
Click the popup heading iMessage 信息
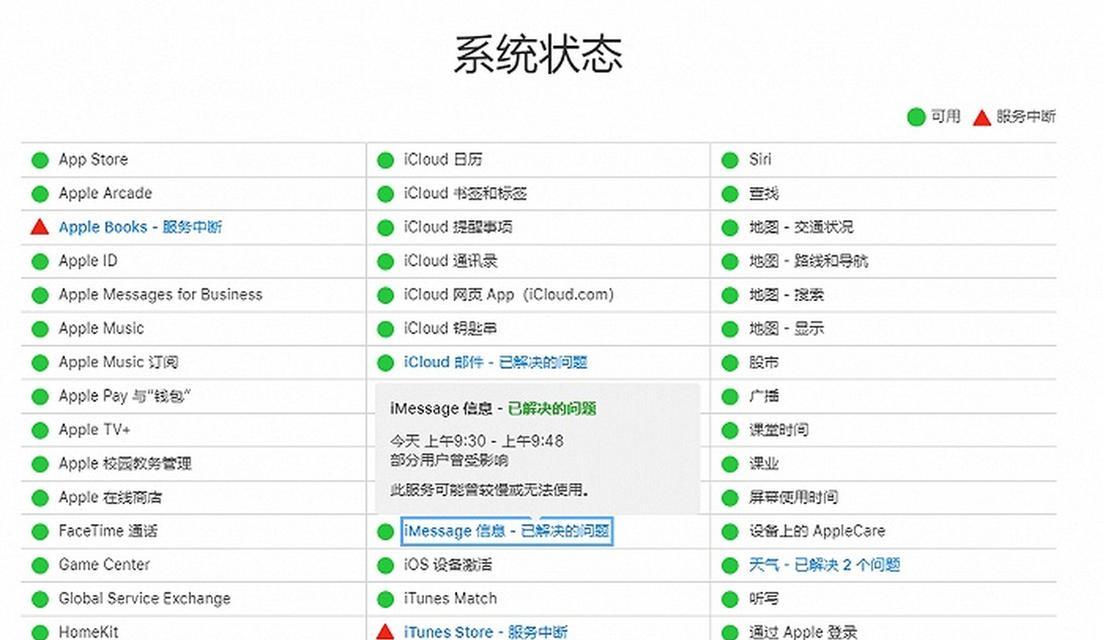[440, 409]
